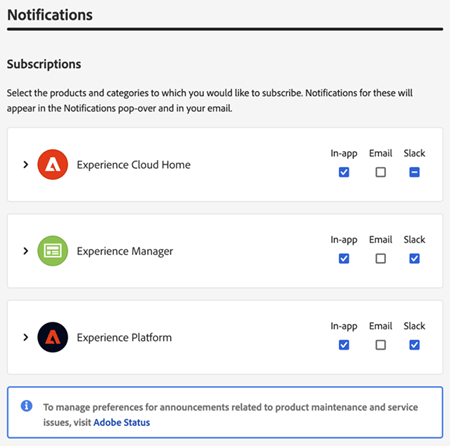Enable Email for Experience Cloud Home
The image size is (450, 446).
[381, 172]
